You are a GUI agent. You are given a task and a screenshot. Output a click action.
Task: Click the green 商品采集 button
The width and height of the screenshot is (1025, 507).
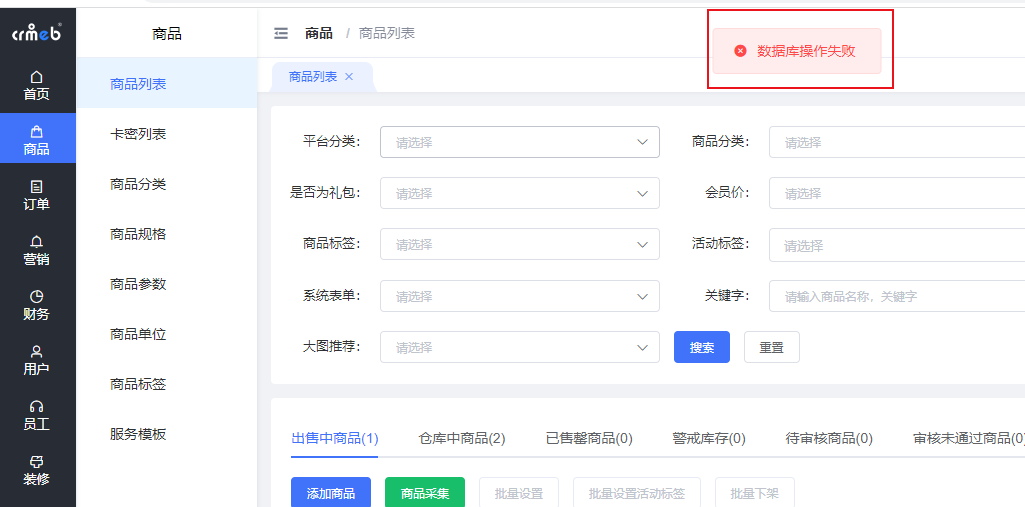(x=425, y=493)
